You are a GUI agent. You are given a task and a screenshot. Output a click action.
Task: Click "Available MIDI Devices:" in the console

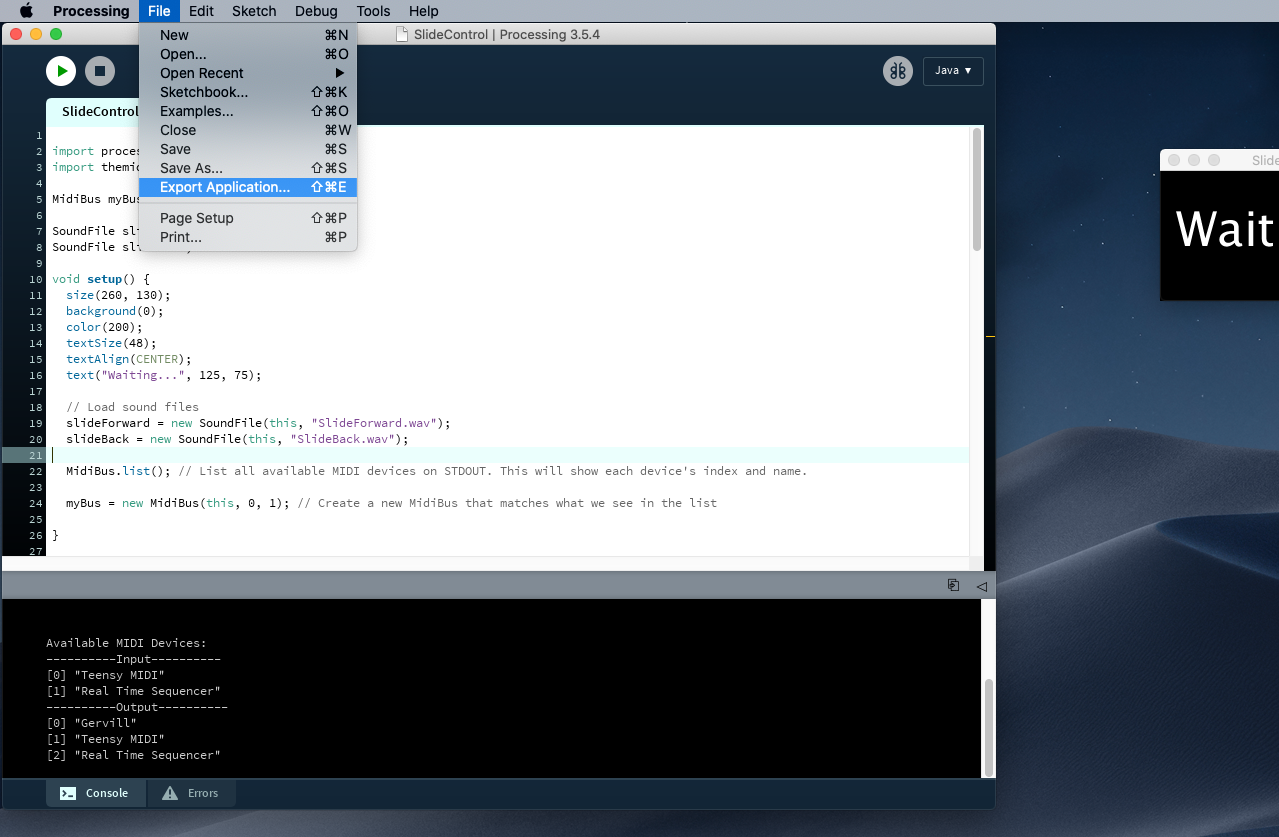pyautogui.click(x=126, y=643)
